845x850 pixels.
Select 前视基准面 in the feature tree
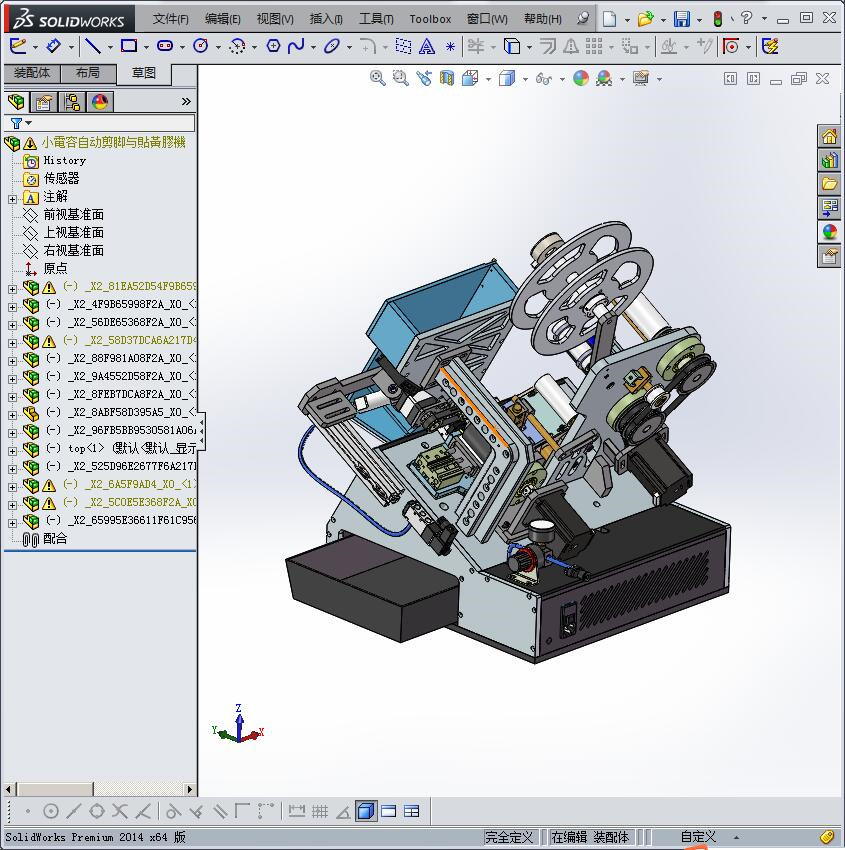(x=73, y=215)
